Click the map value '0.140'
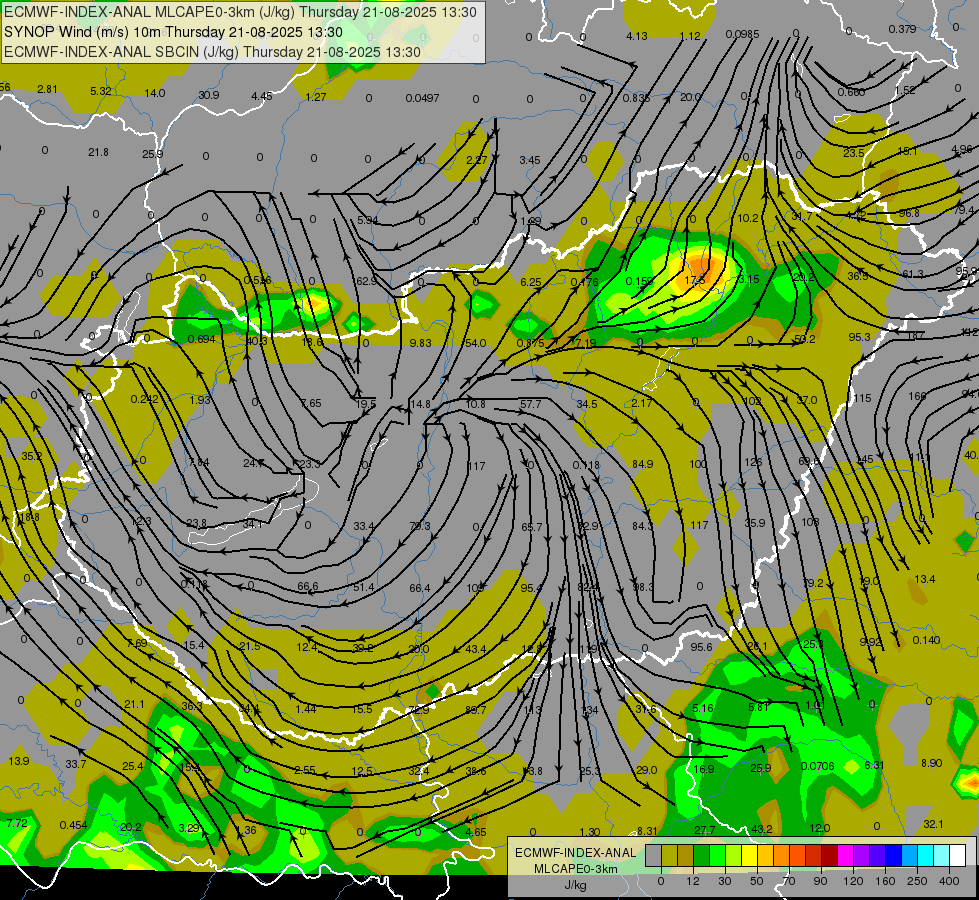The image size is (979, 900). pos(926,640)
